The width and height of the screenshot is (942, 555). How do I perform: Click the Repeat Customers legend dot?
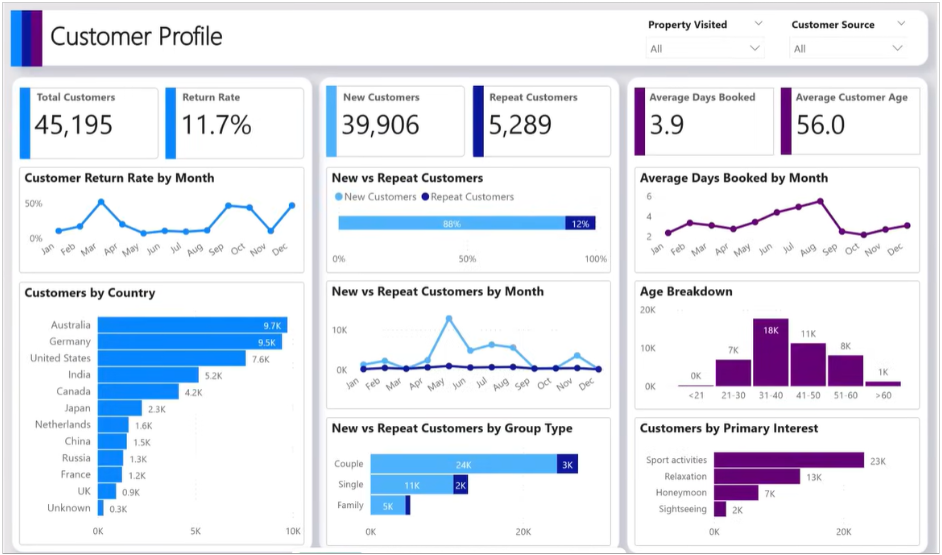(424, 197)
